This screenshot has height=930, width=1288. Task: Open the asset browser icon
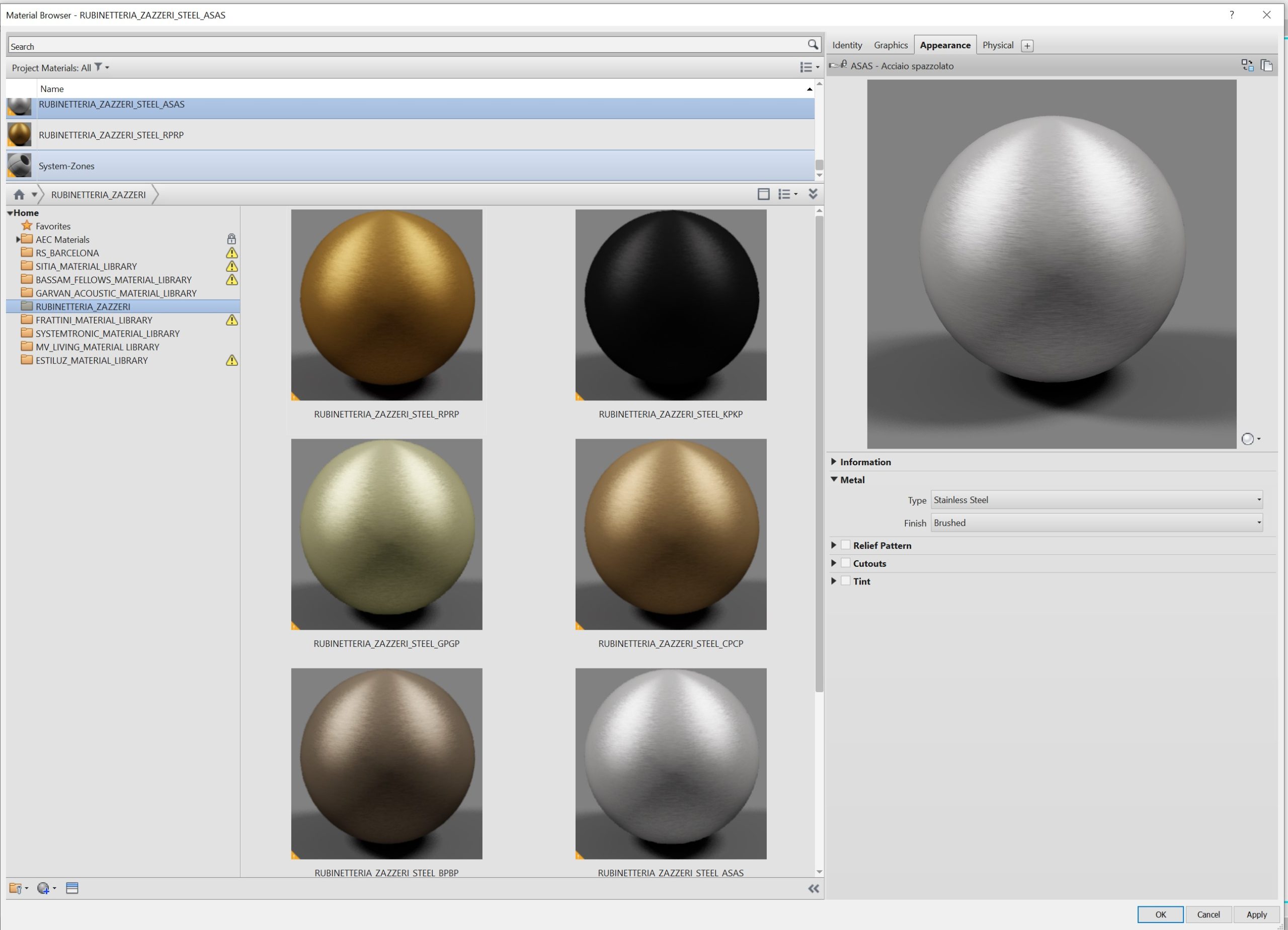(72, 889)
